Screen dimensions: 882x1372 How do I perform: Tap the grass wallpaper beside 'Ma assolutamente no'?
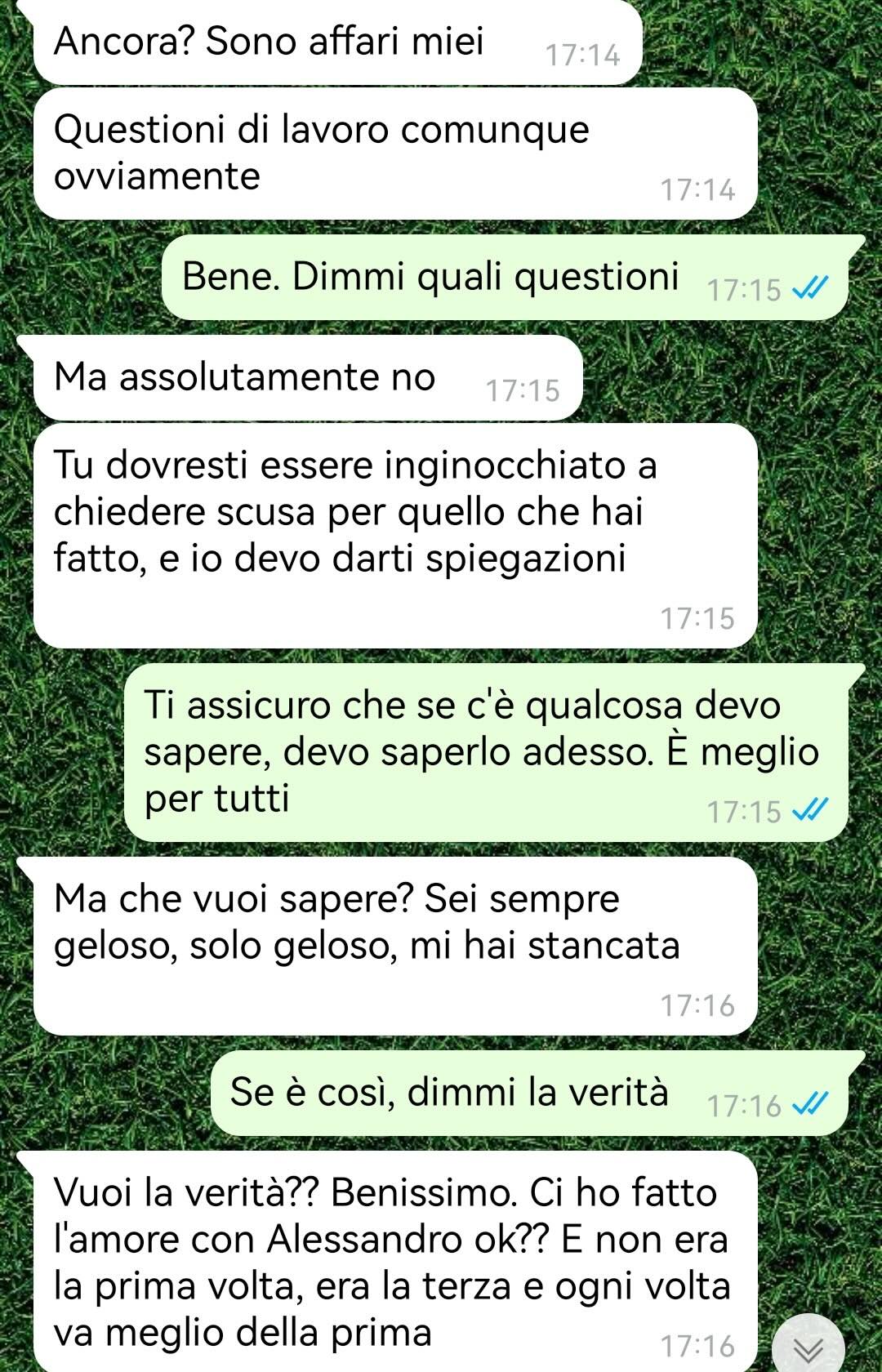tap(727, 378)
